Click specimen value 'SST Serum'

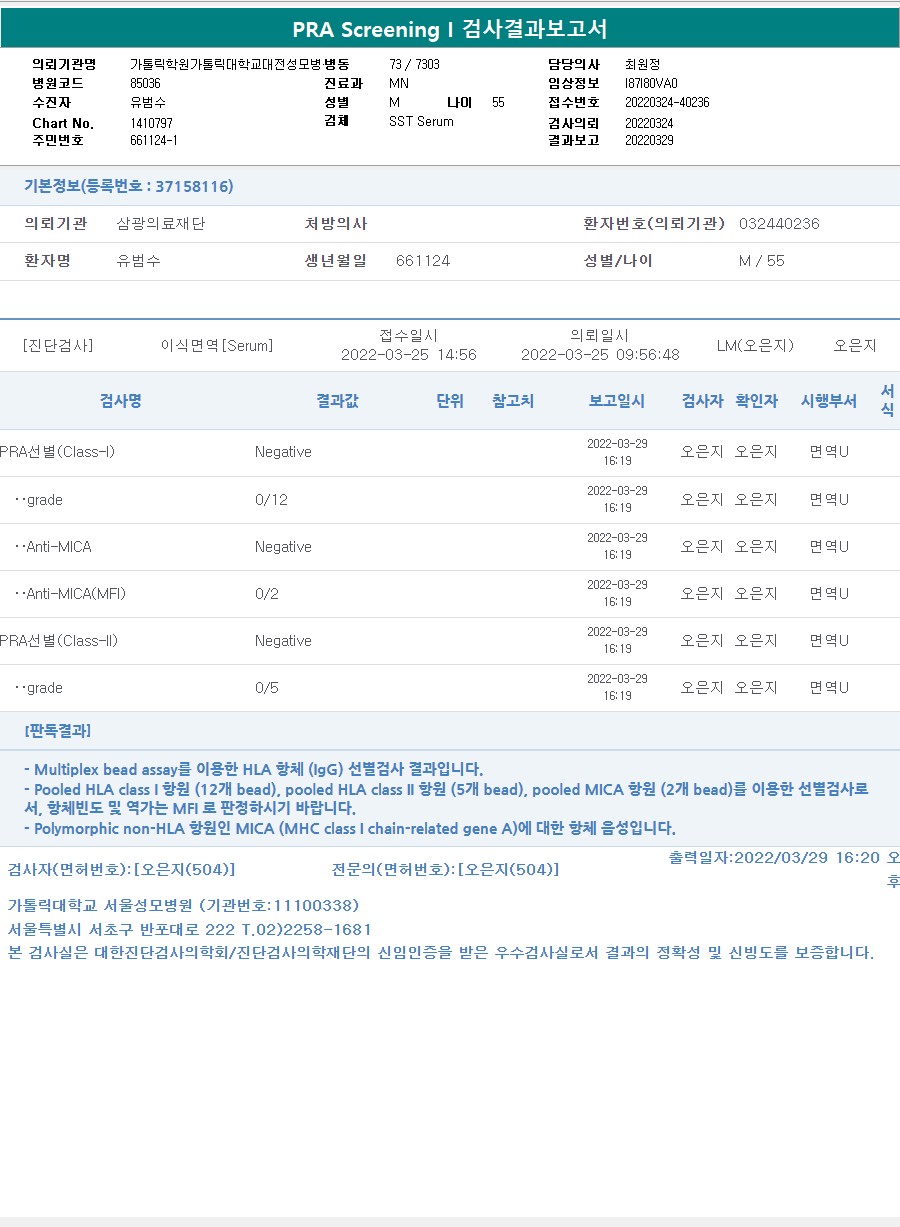[421, 121]
